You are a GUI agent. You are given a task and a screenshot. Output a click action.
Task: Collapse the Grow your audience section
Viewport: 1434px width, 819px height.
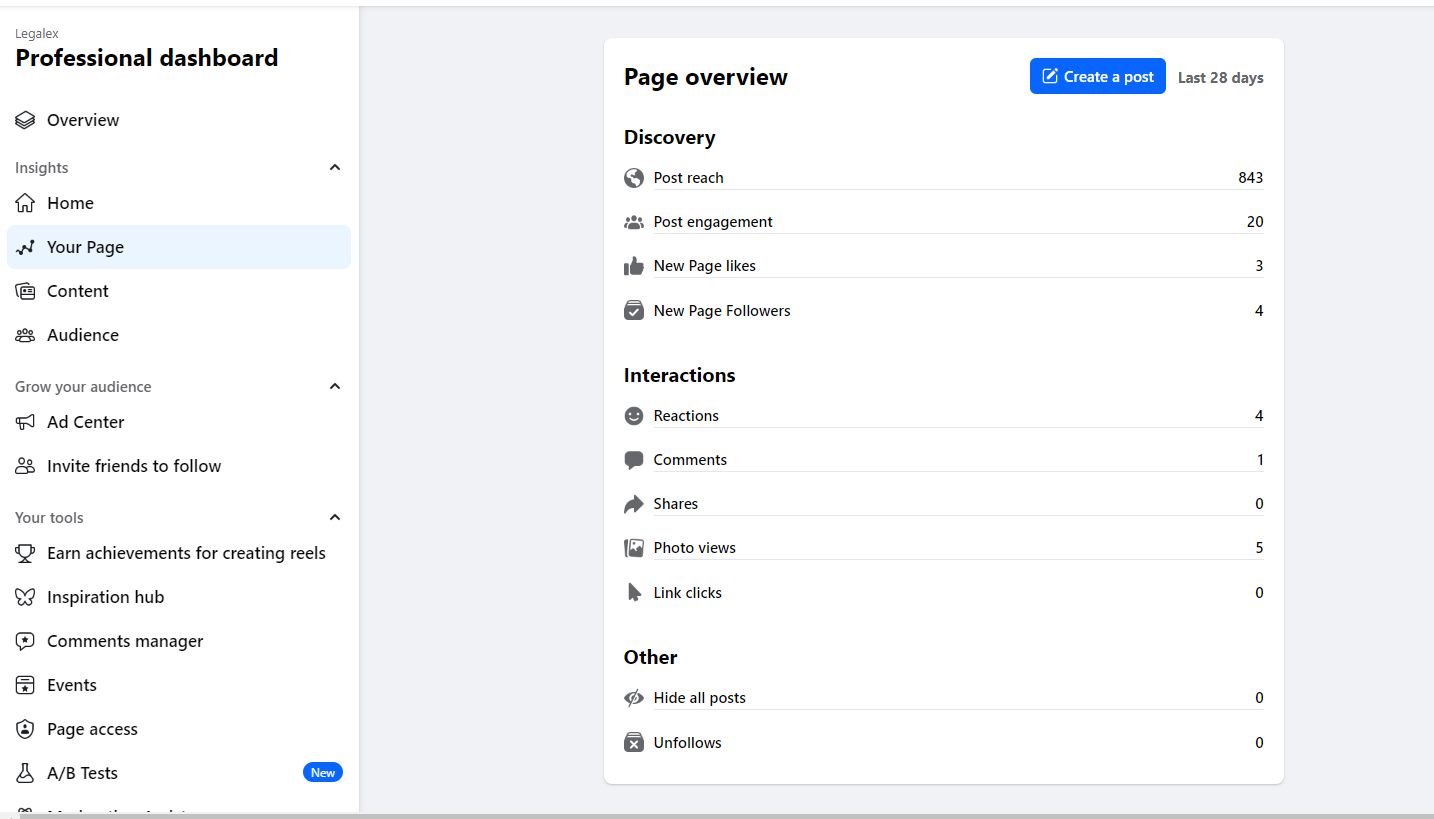335,387
